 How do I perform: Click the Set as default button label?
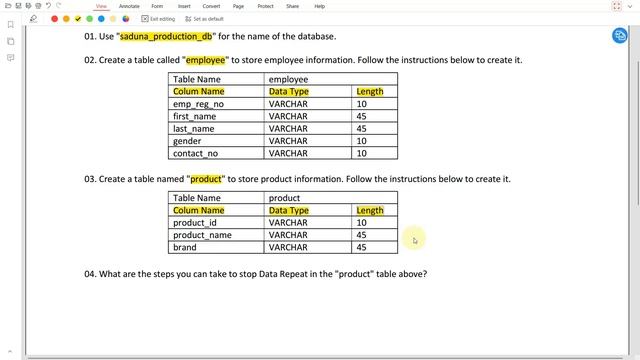[208, 19]
